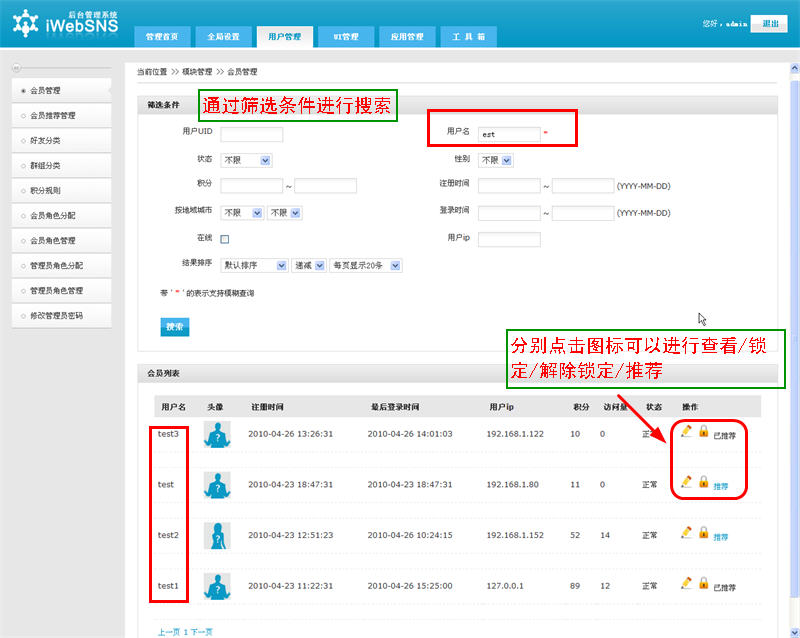Switch to the 全局设置 tab

pyautogui.click(x=223, y=37)
